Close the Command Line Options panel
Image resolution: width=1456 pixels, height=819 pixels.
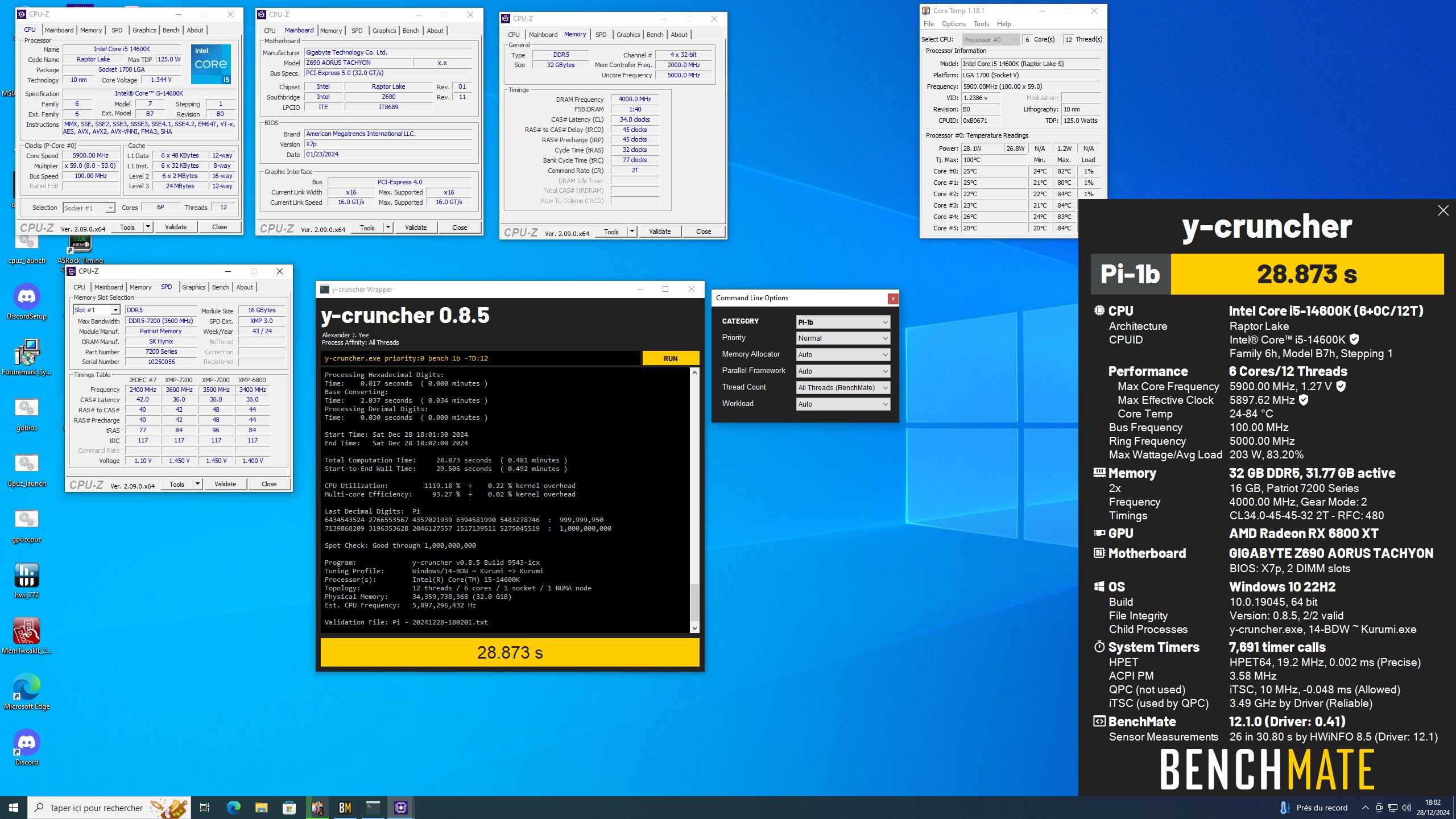pyautogui.click(x=893, y=299)
